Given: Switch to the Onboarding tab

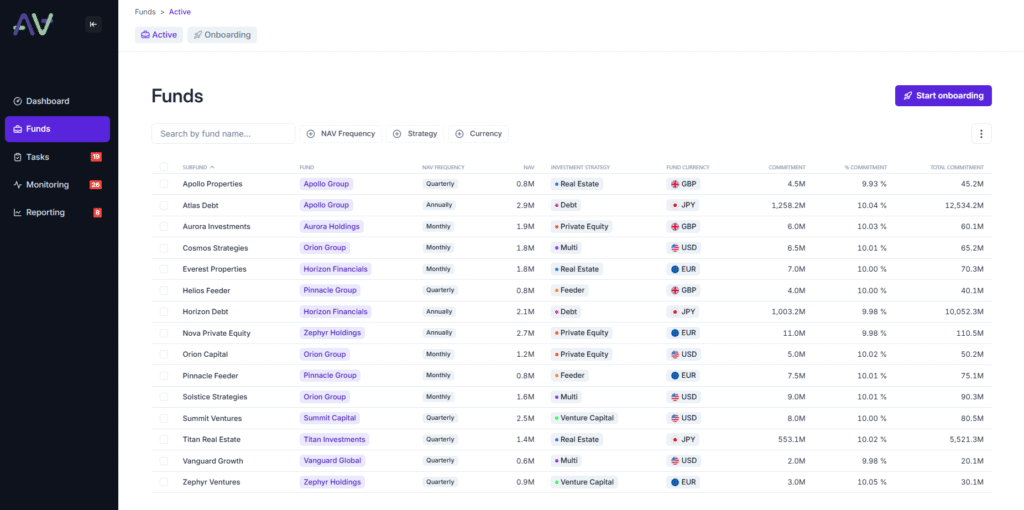Looking at the screenshot, I should pos(222,35).
